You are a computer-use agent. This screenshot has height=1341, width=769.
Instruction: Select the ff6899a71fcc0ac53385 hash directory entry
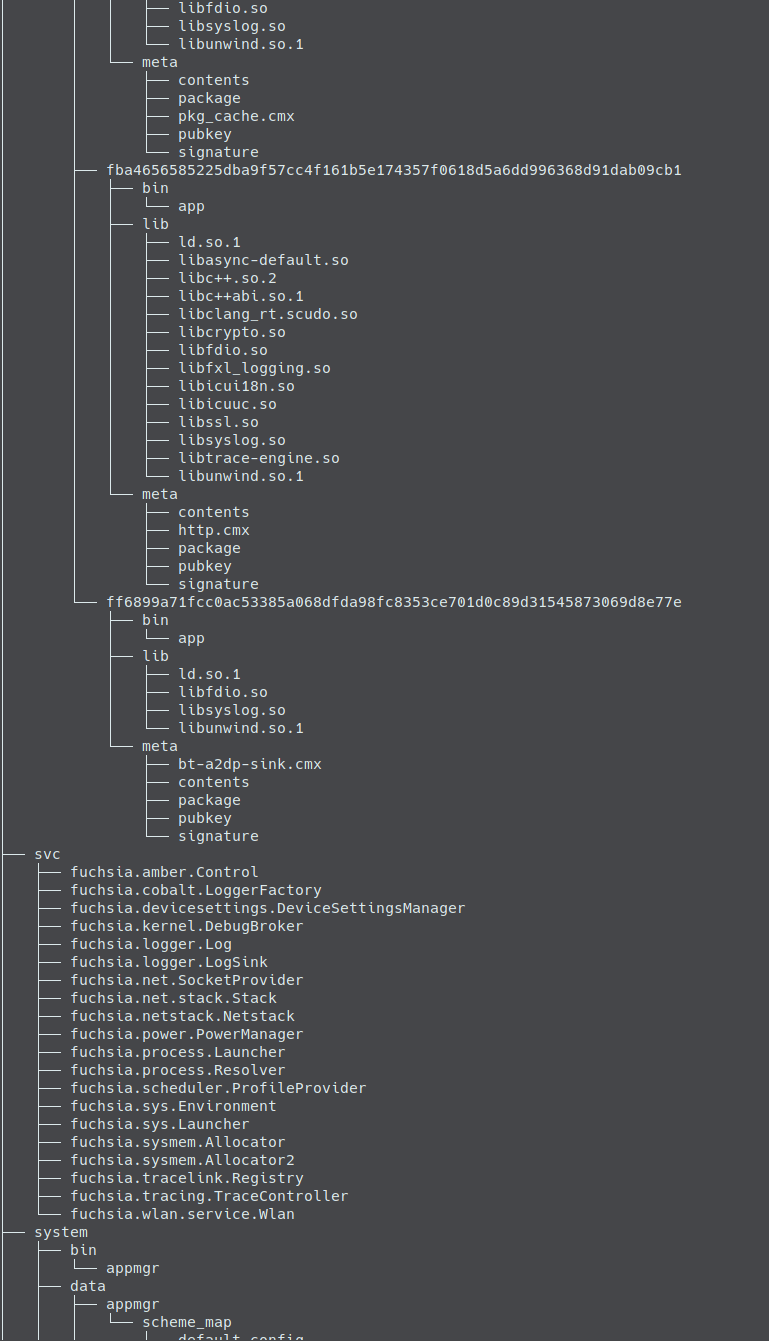(394, 602)
